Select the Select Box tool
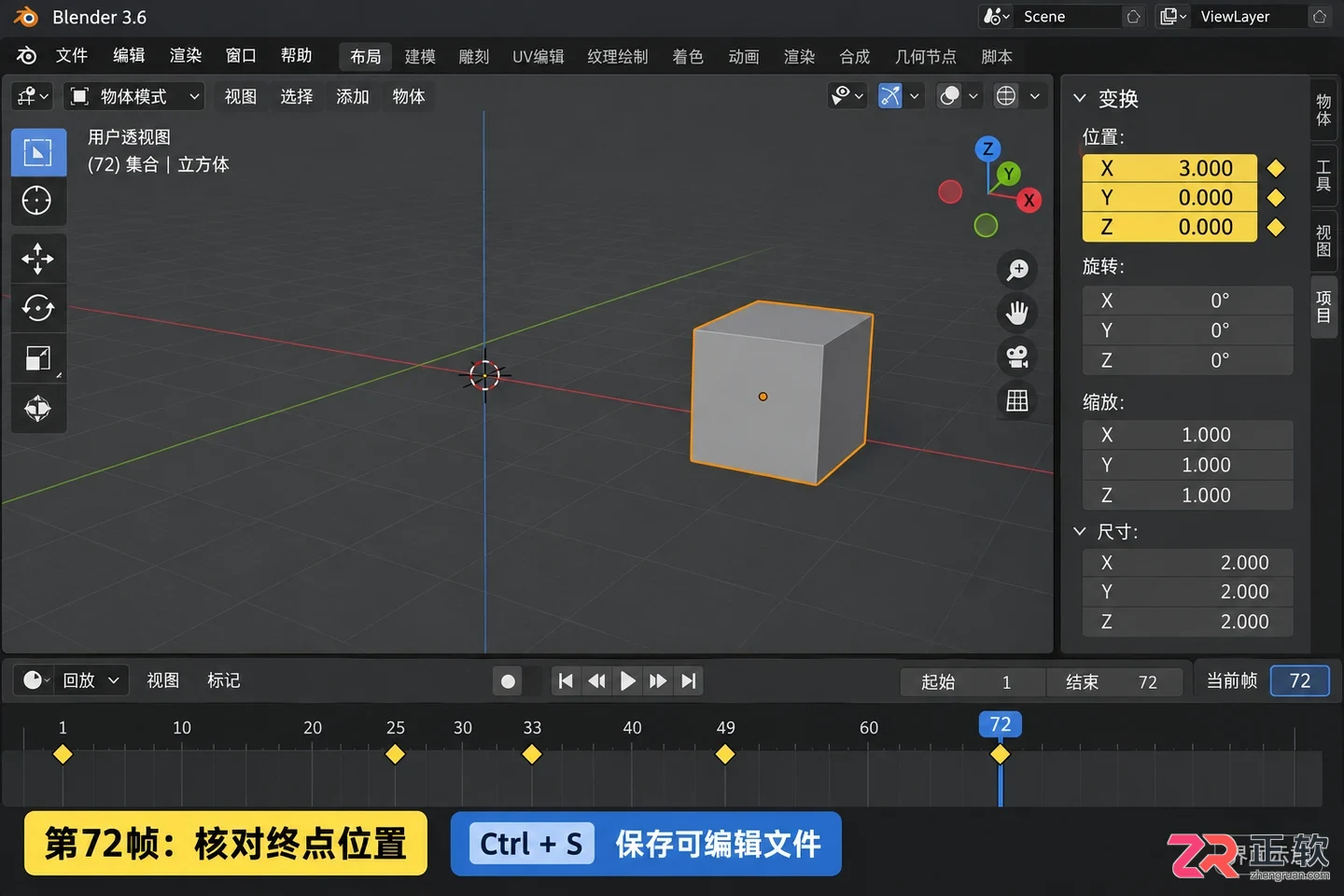This screenshot has height=896, width=1344. (x=38, y=152)
